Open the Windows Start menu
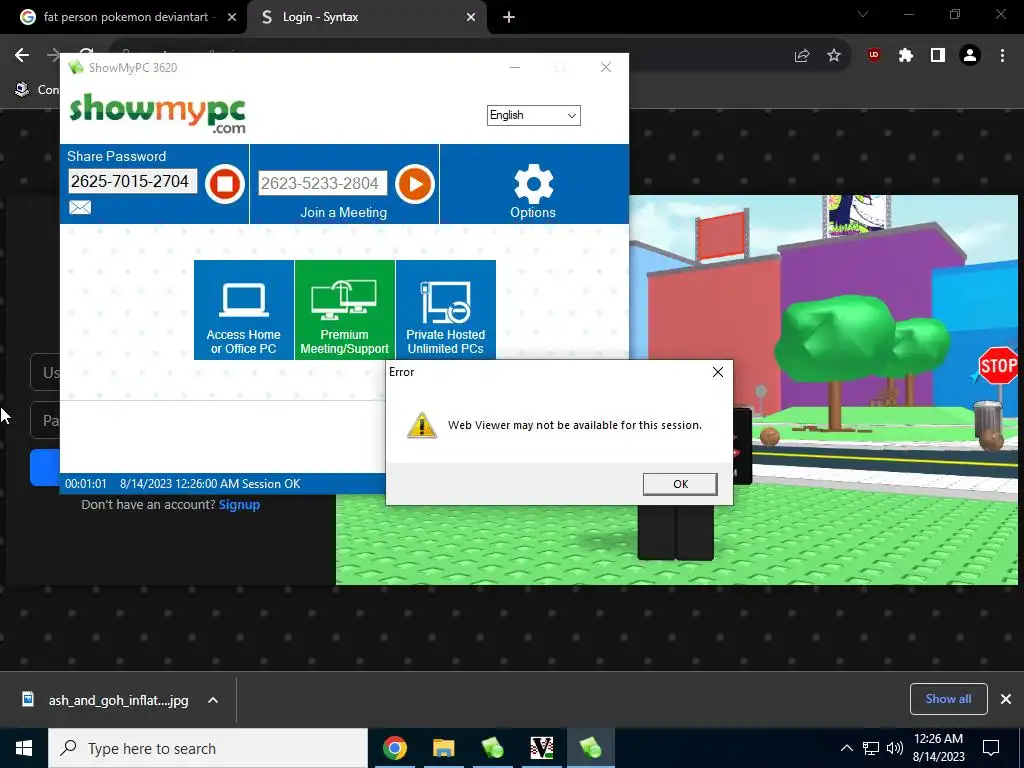 [x=24, y=748]
